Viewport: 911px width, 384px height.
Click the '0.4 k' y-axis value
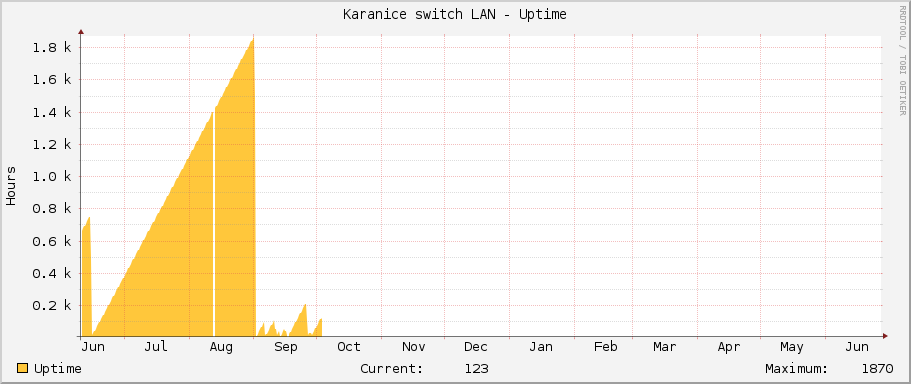pos(52,273)
